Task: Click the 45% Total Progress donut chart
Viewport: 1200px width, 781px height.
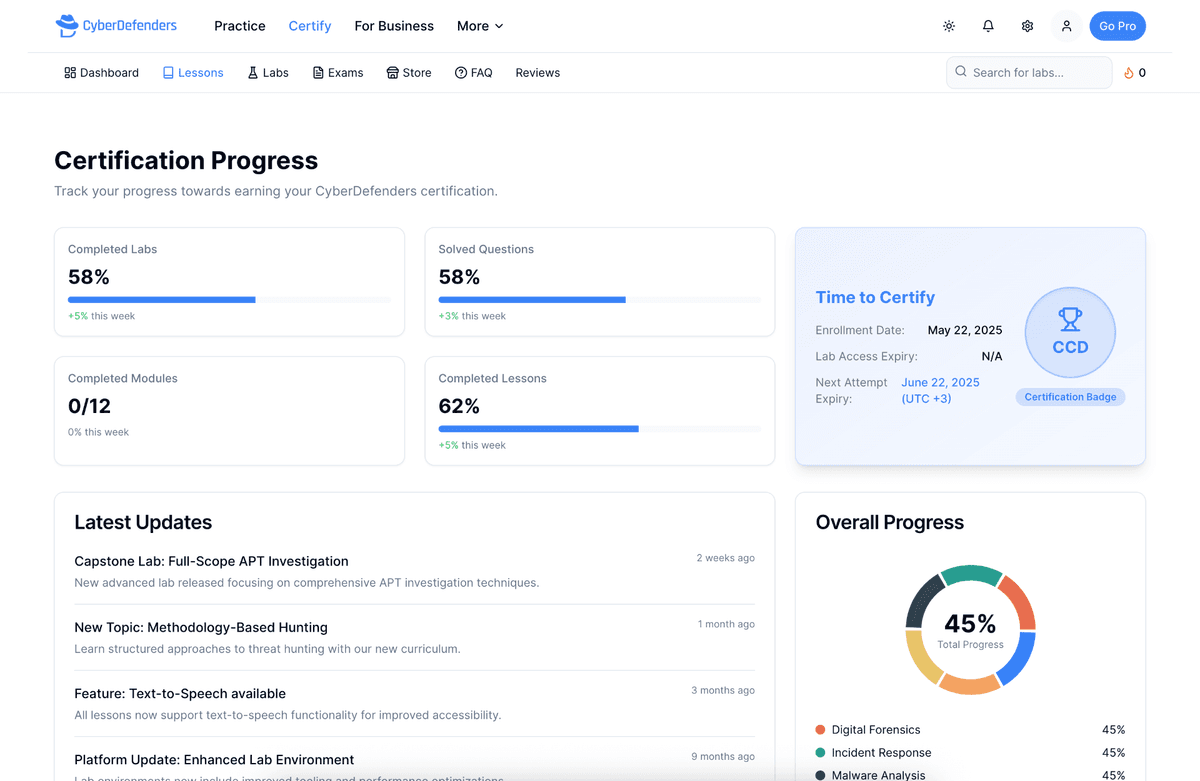Action: click(970, 630)
